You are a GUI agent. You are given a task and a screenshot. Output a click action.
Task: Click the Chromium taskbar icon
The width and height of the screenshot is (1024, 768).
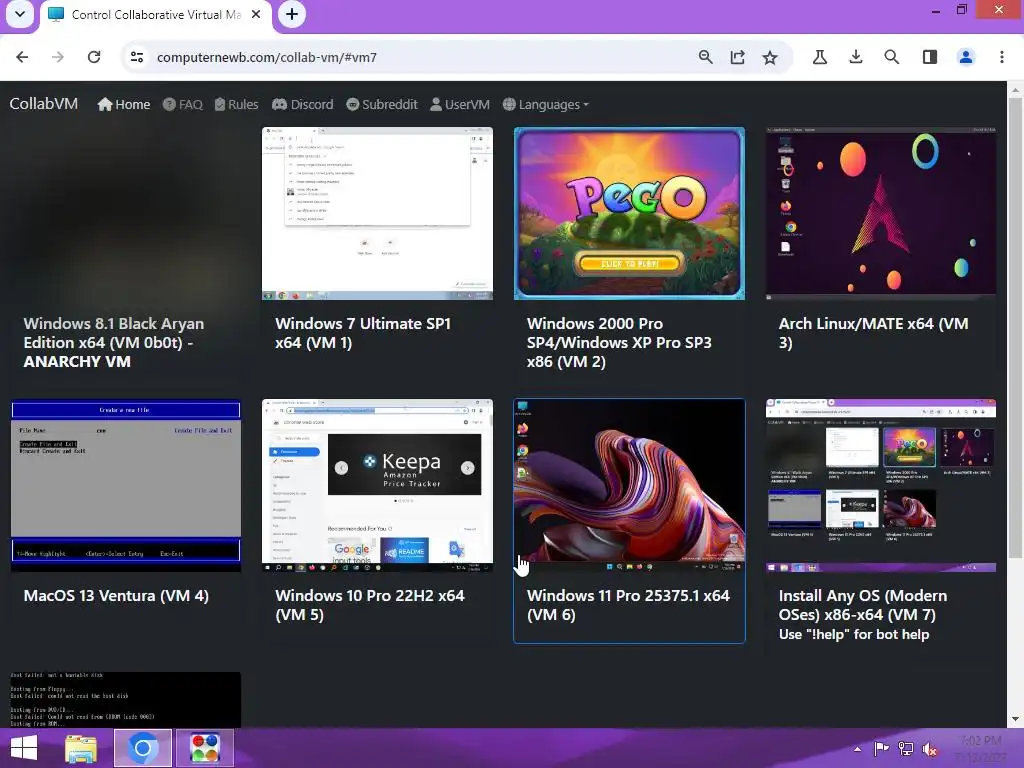click(143, 748)
